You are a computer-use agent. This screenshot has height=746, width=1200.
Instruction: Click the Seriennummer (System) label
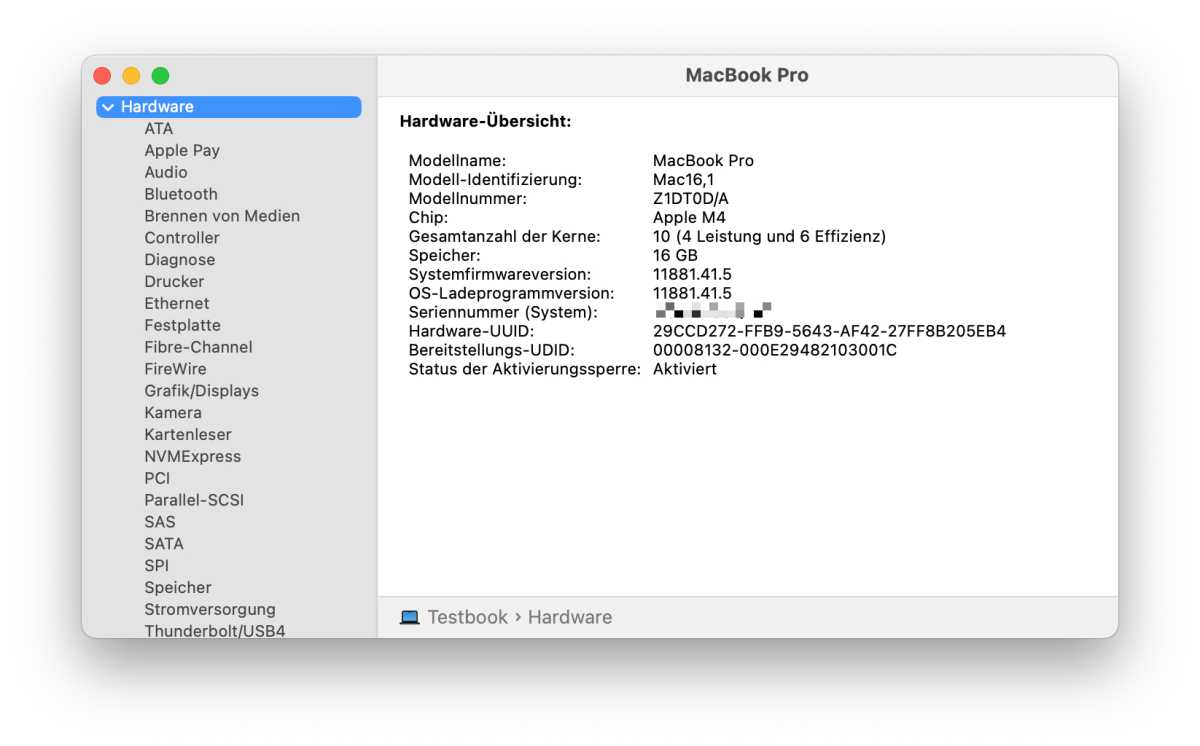point(503,312)
